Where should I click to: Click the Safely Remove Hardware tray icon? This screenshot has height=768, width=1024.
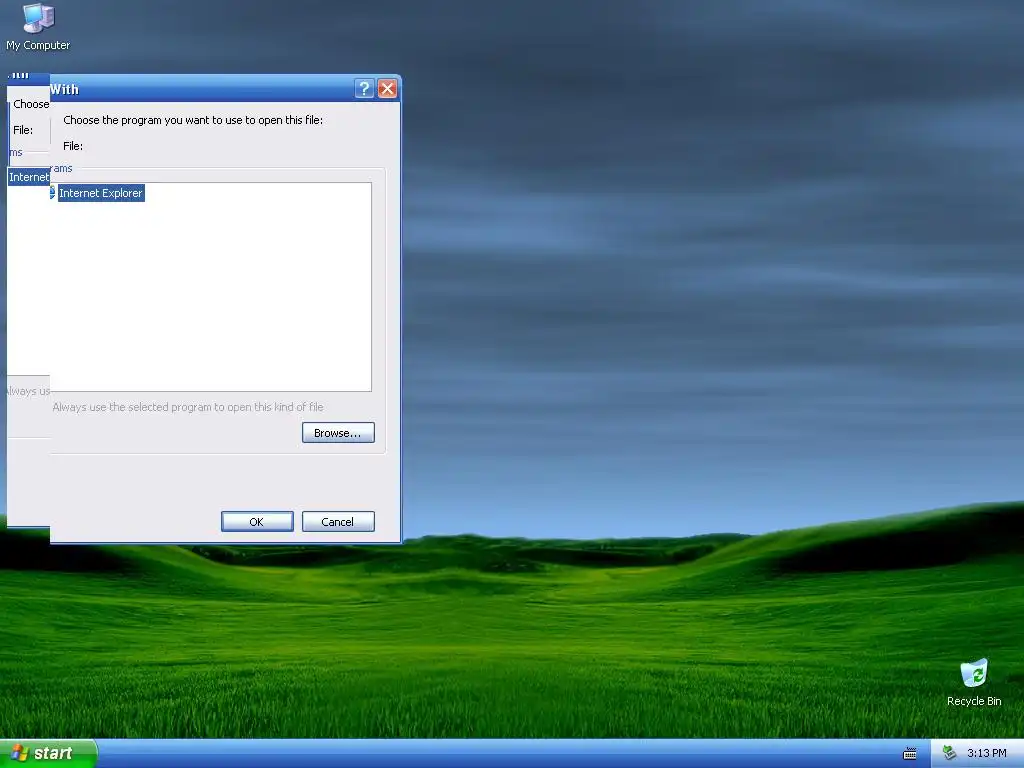pos(950,753)
